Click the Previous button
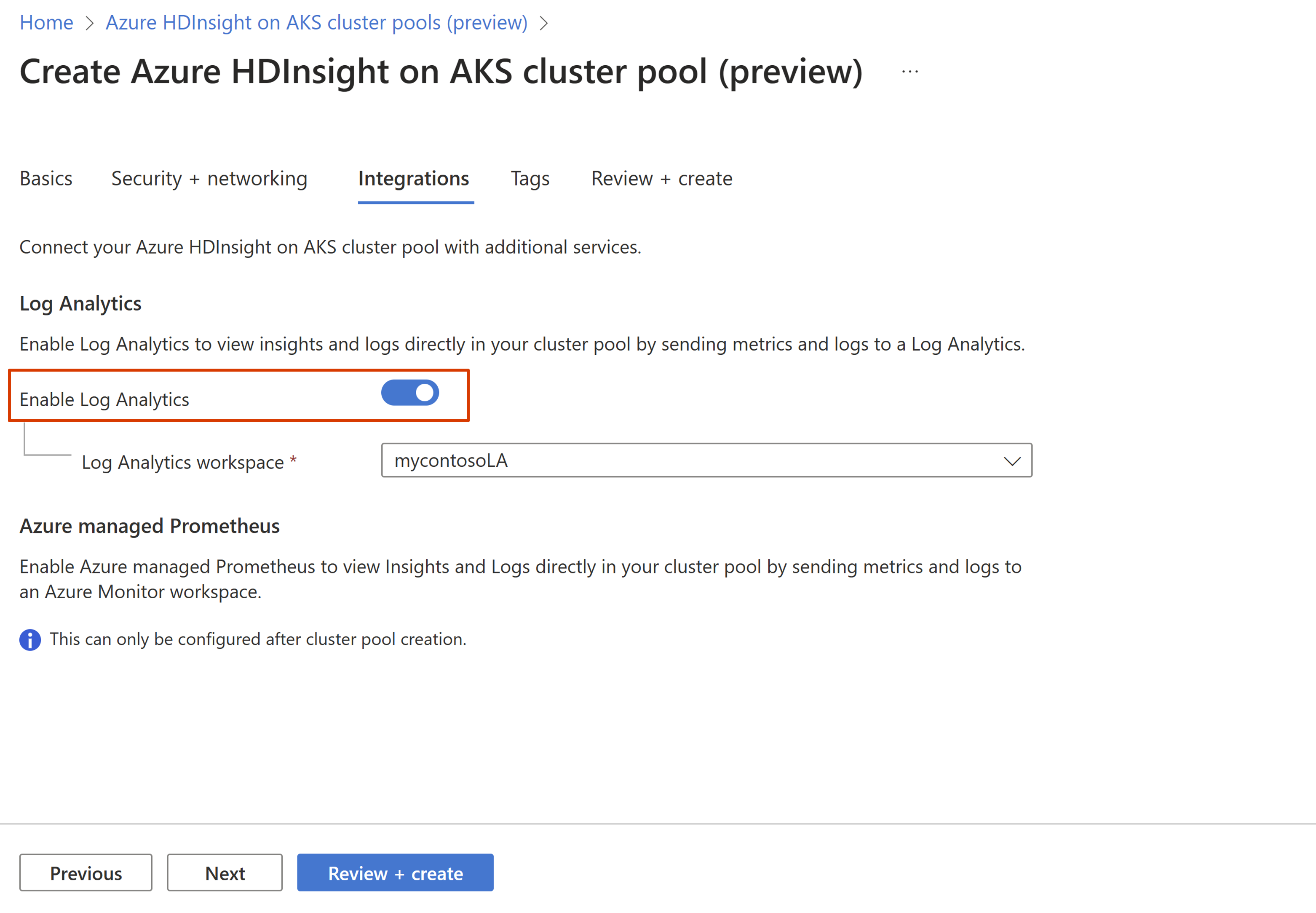The image size is (1316, 913). 86,873
